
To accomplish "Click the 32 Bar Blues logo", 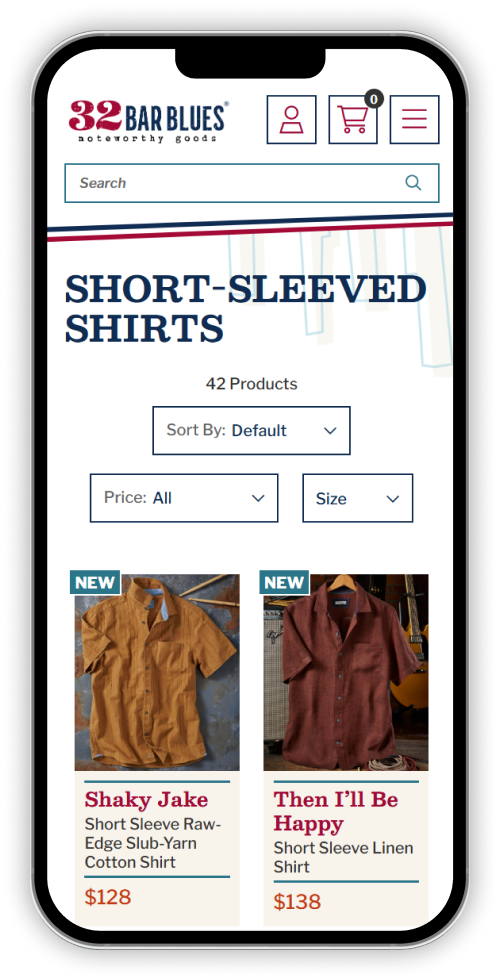I will (x=149, y=121).
